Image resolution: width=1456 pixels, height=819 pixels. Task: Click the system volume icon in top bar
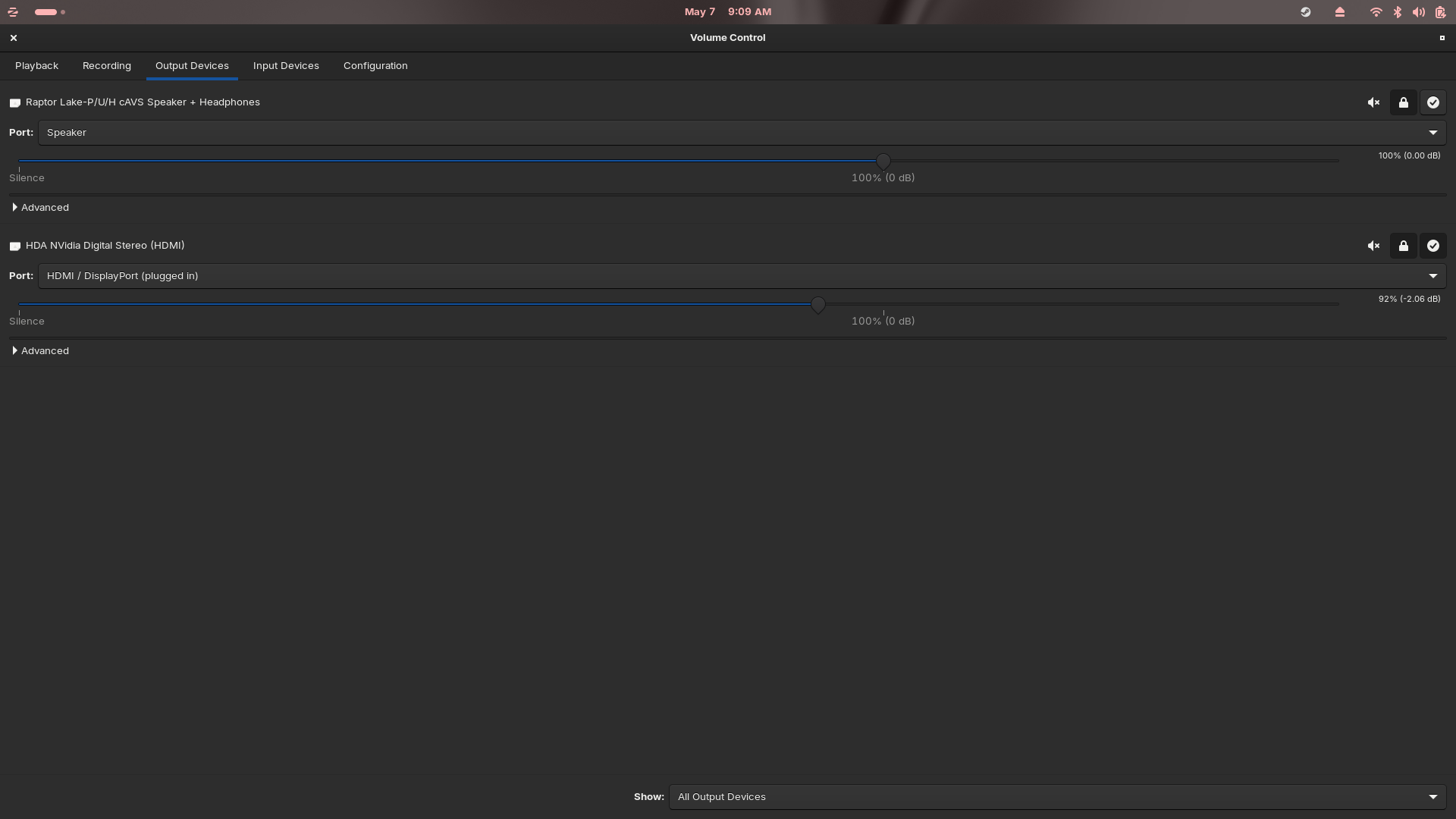(1418, 12)
